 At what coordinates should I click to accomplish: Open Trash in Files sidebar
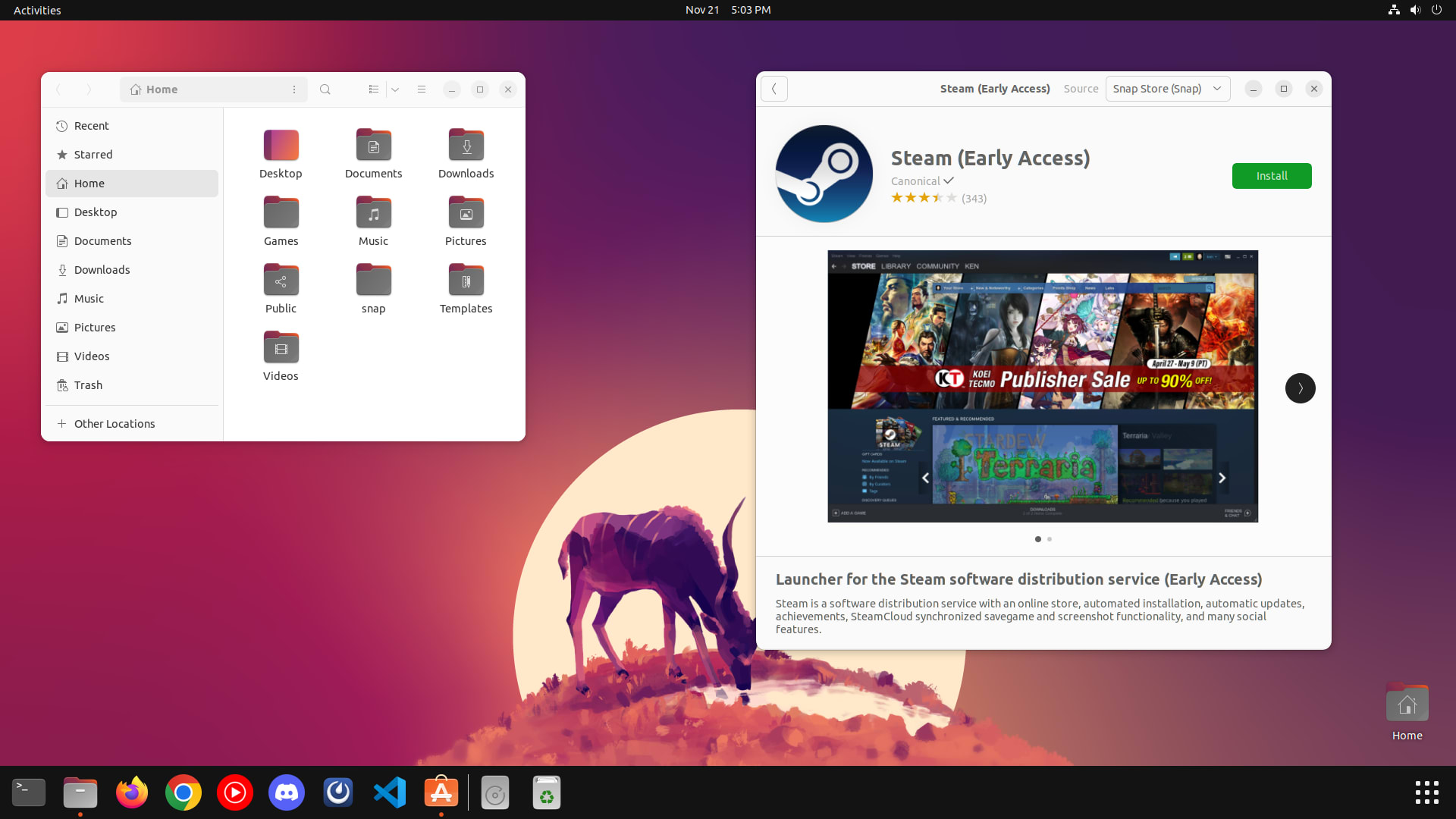point(132,385)
